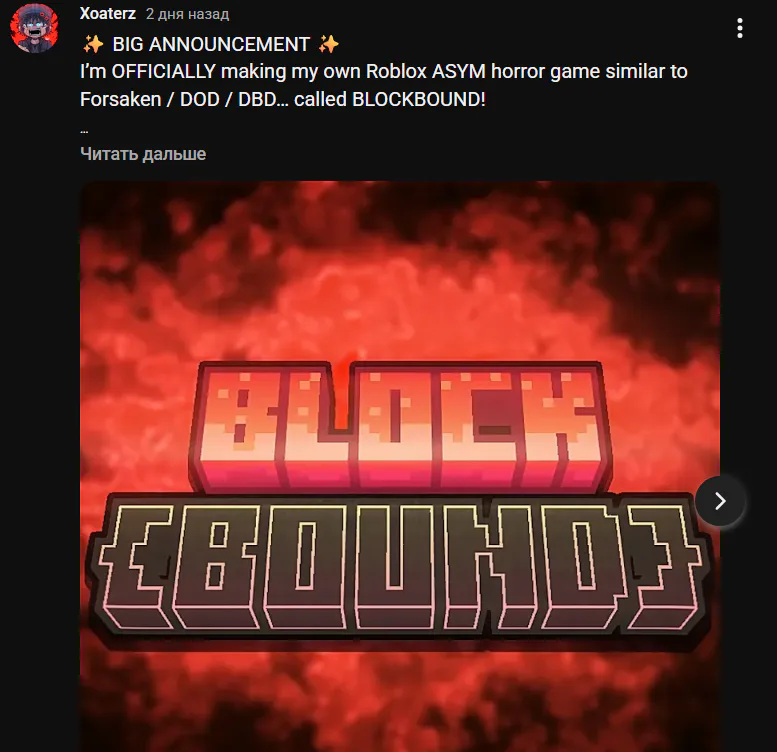Go to the next image in carousel

(720, 501)
